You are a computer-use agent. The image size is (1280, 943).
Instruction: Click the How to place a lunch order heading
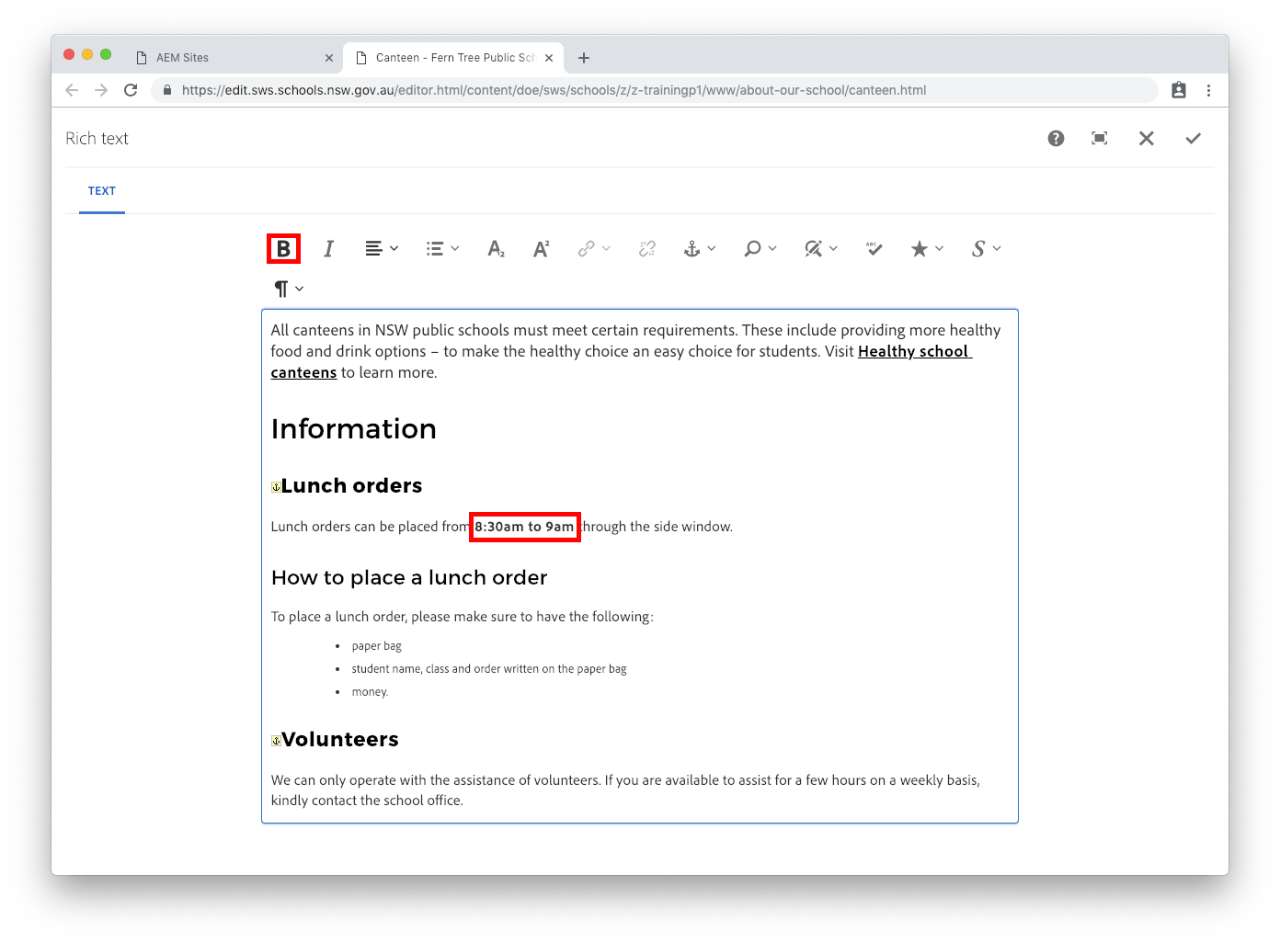point(409,578)
